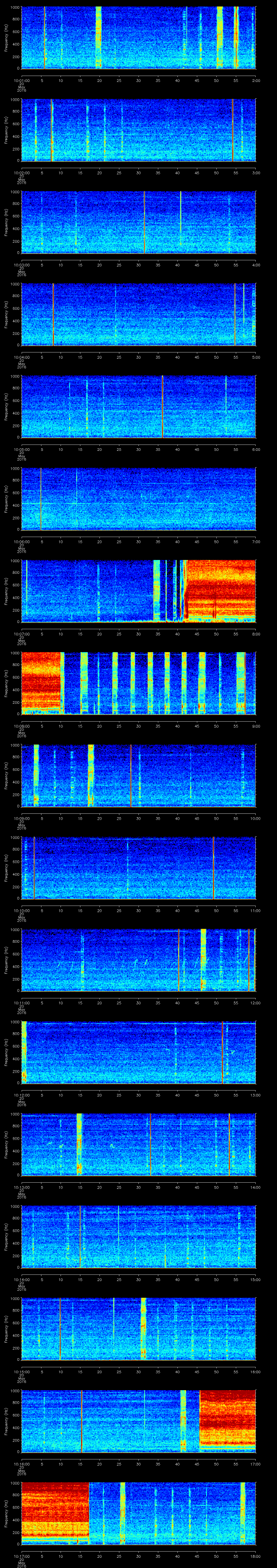Click the 10:13:00 timestamp text
277x1568 pixels.
(x=21, y=1187)
